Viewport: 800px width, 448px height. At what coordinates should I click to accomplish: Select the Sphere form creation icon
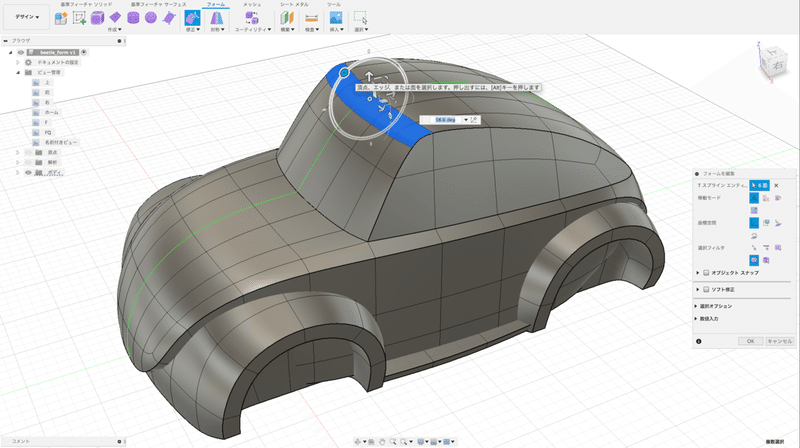pos(149,18)
